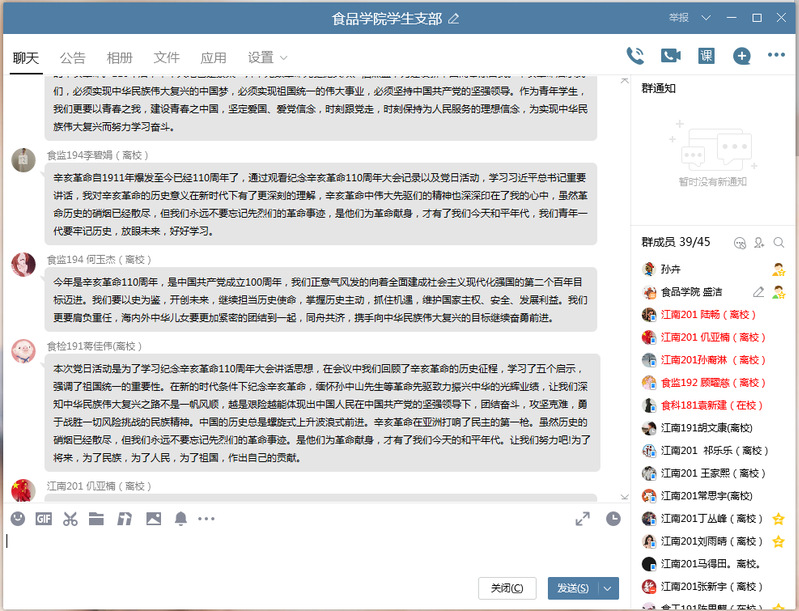Open the send options dropdown arrow
Viewport: 799px width, 611px height.
click(x=608, y=589)
